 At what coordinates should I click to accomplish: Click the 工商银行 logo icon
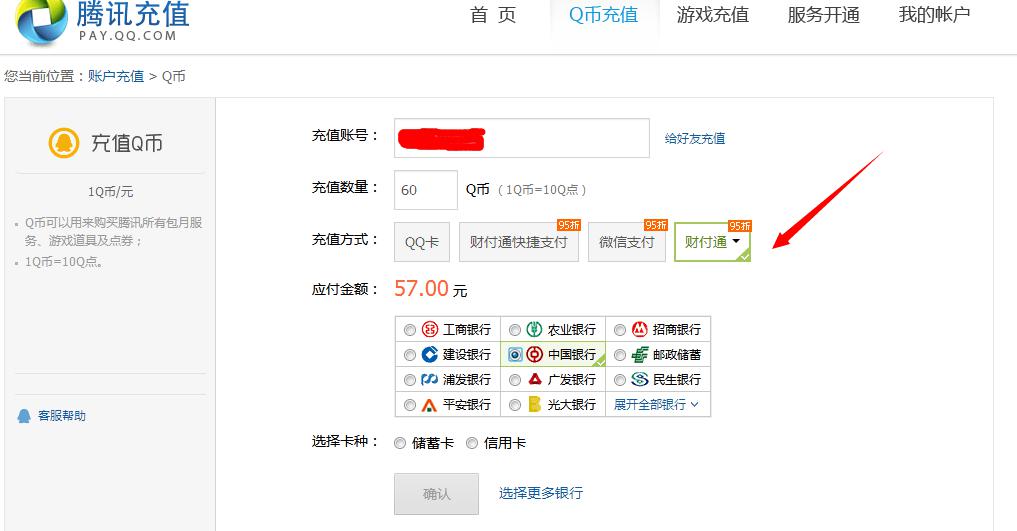[429, 329]
